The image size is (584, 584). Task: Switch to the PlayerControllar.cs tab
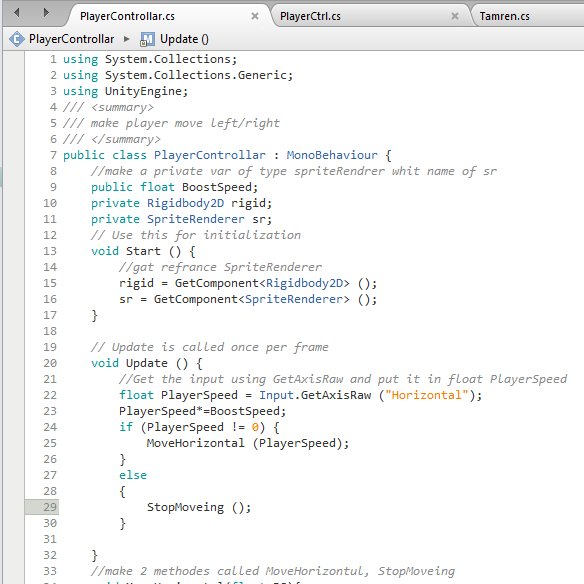tap(127, 16)
